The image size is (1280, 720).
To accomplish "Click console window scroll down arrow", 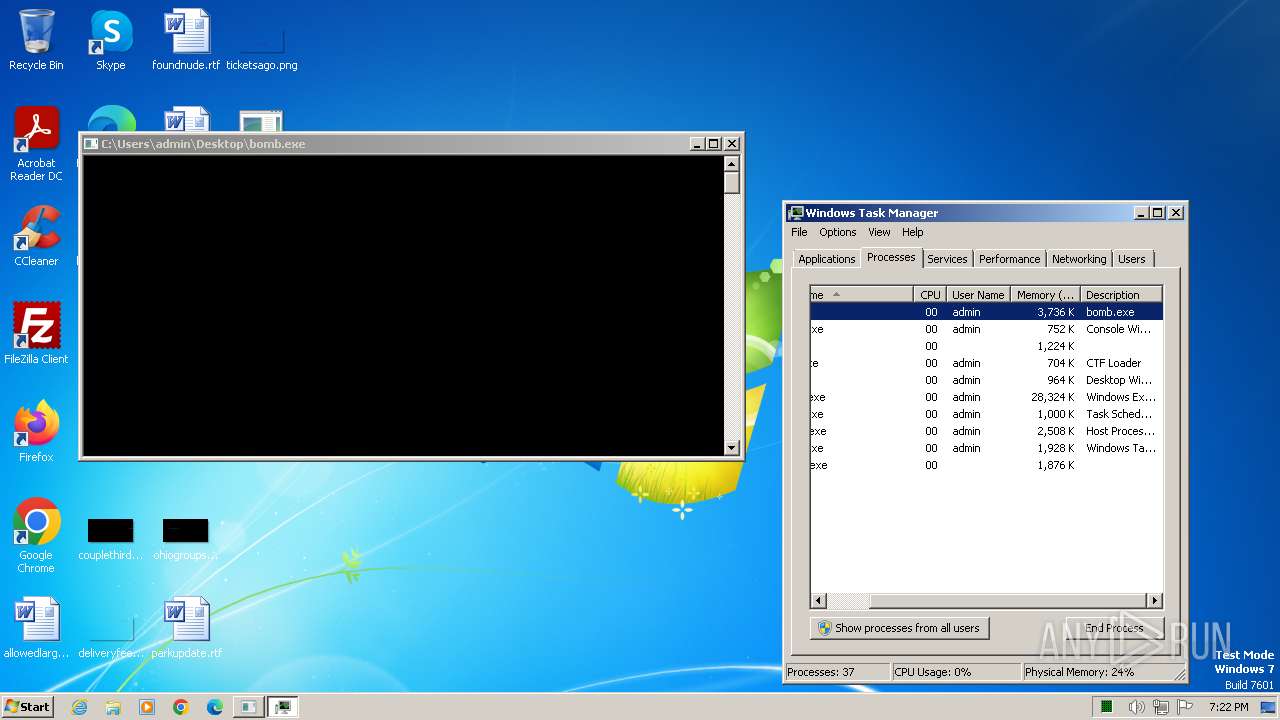I will pyautogui.click(x=731, y=448).
